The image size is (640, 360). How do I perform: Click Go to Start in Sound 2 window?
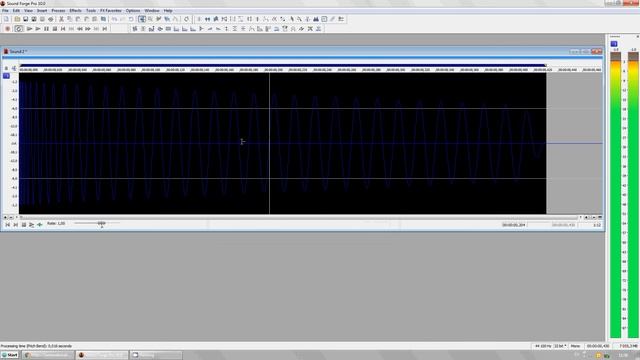(x=7, y=225)
